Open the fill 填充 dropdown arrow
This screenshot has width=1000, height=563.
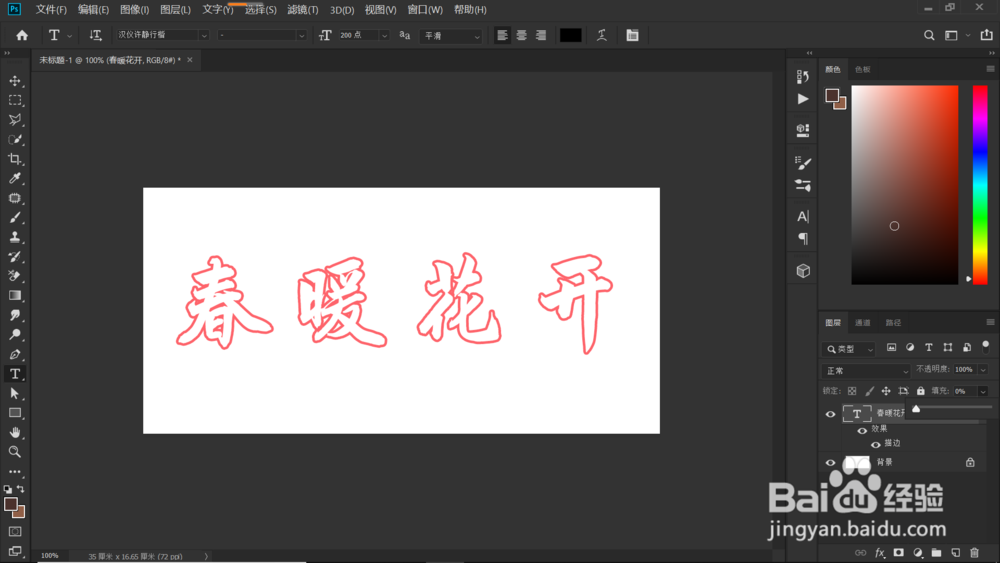[x=983, y=391]
